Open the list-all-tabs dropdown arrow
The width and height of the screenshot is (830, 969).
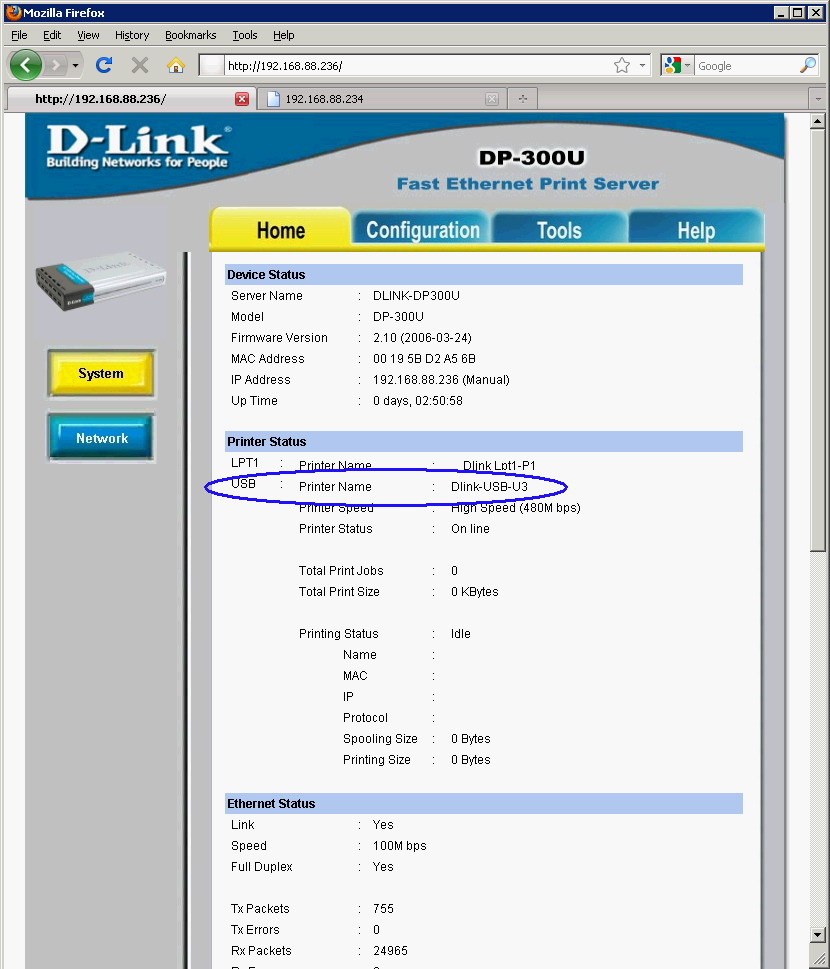818,99
